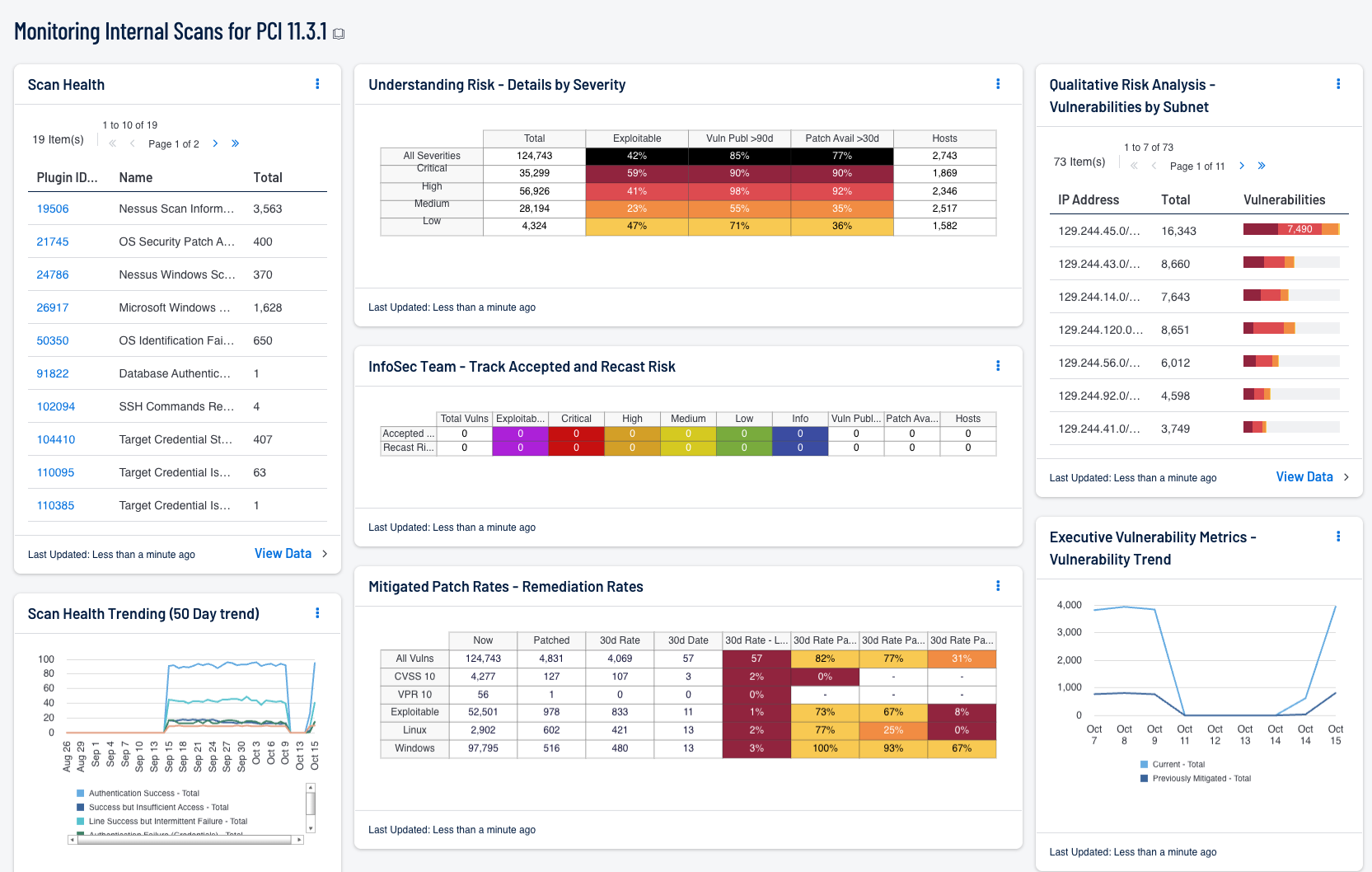This screenshot has width=1372, height=872.
Task: Jump to last page of subnet vulnerabilities
Action: pyautogui.click(x=1261, y=166)
